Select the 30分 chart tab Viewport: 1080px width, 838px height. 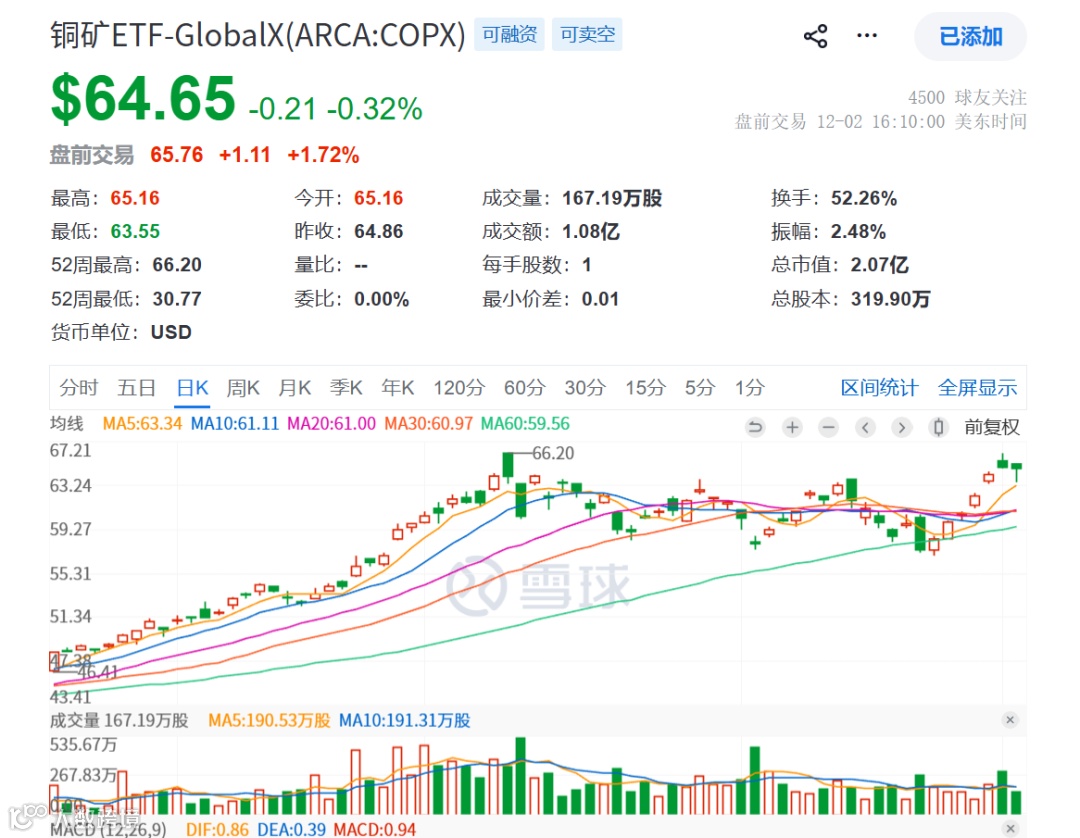coord(585,388)
